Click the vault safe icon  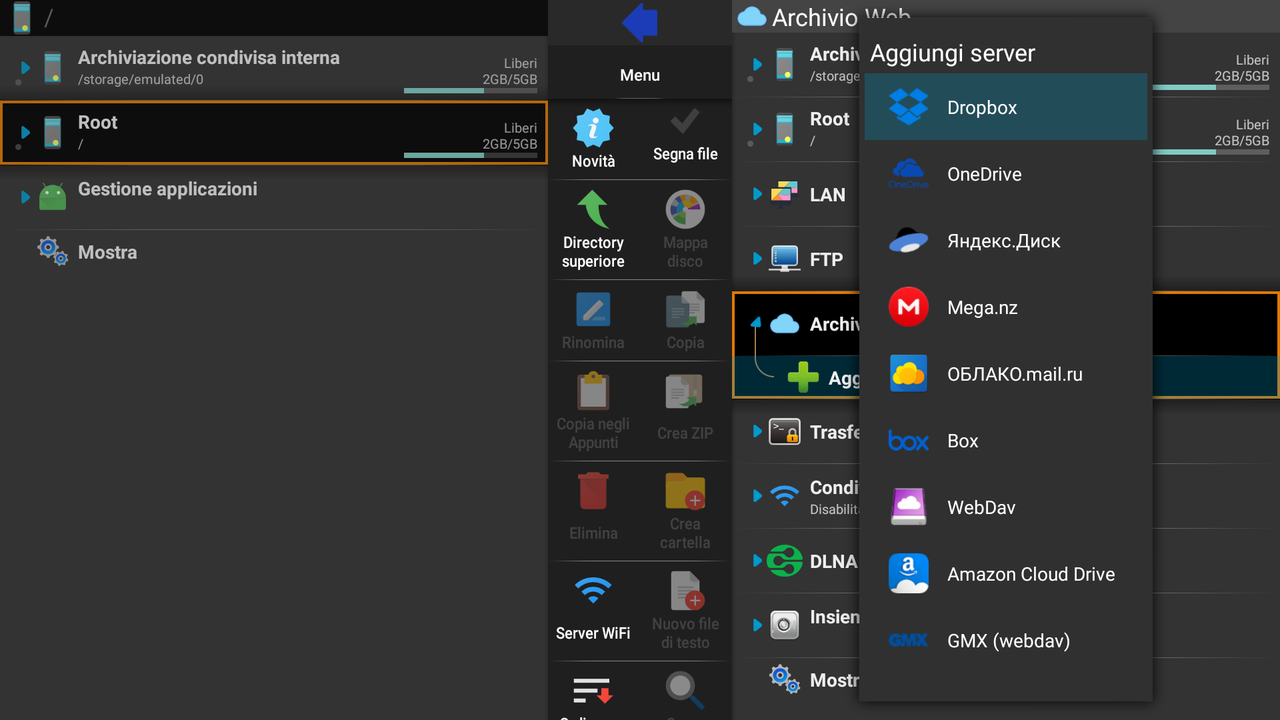point(784,625)
